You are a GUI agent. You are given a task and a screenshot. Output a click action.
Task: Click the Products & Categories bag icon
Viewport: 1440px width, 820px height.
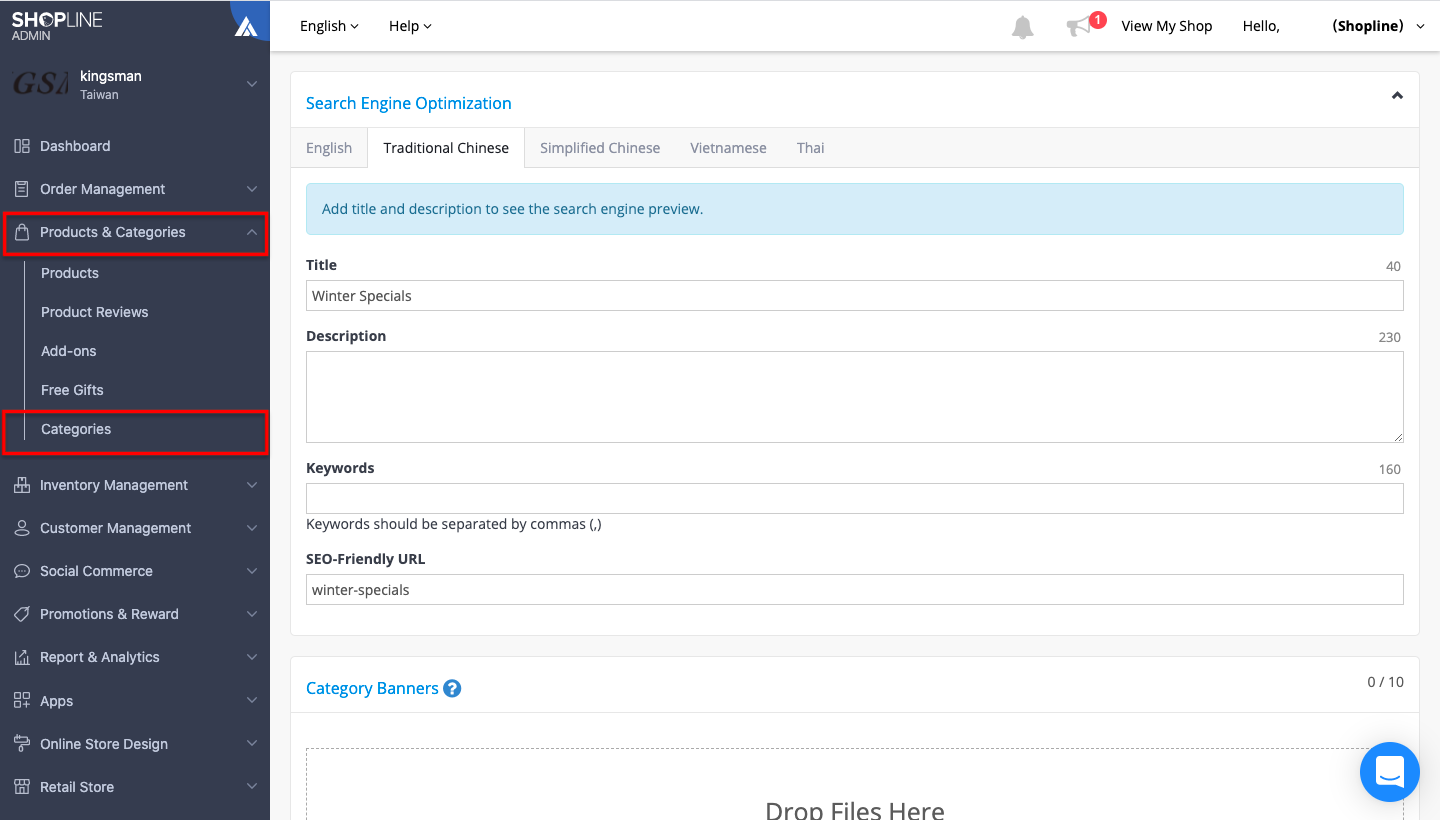click(x=22, y=232)
